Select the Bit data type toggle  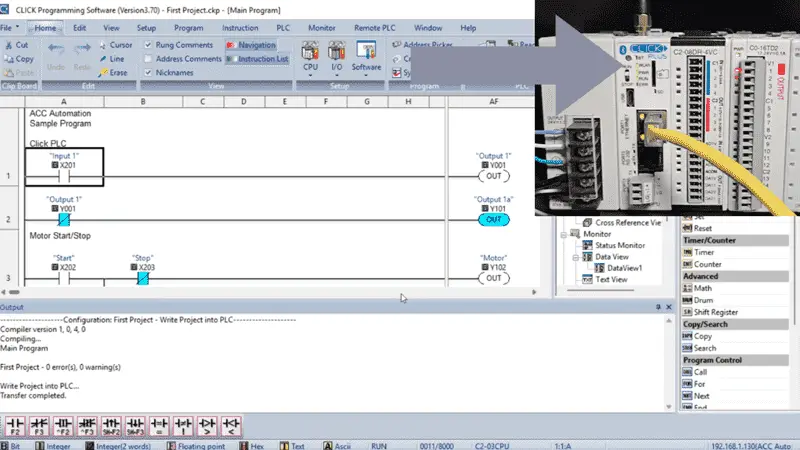click(10, 446)
